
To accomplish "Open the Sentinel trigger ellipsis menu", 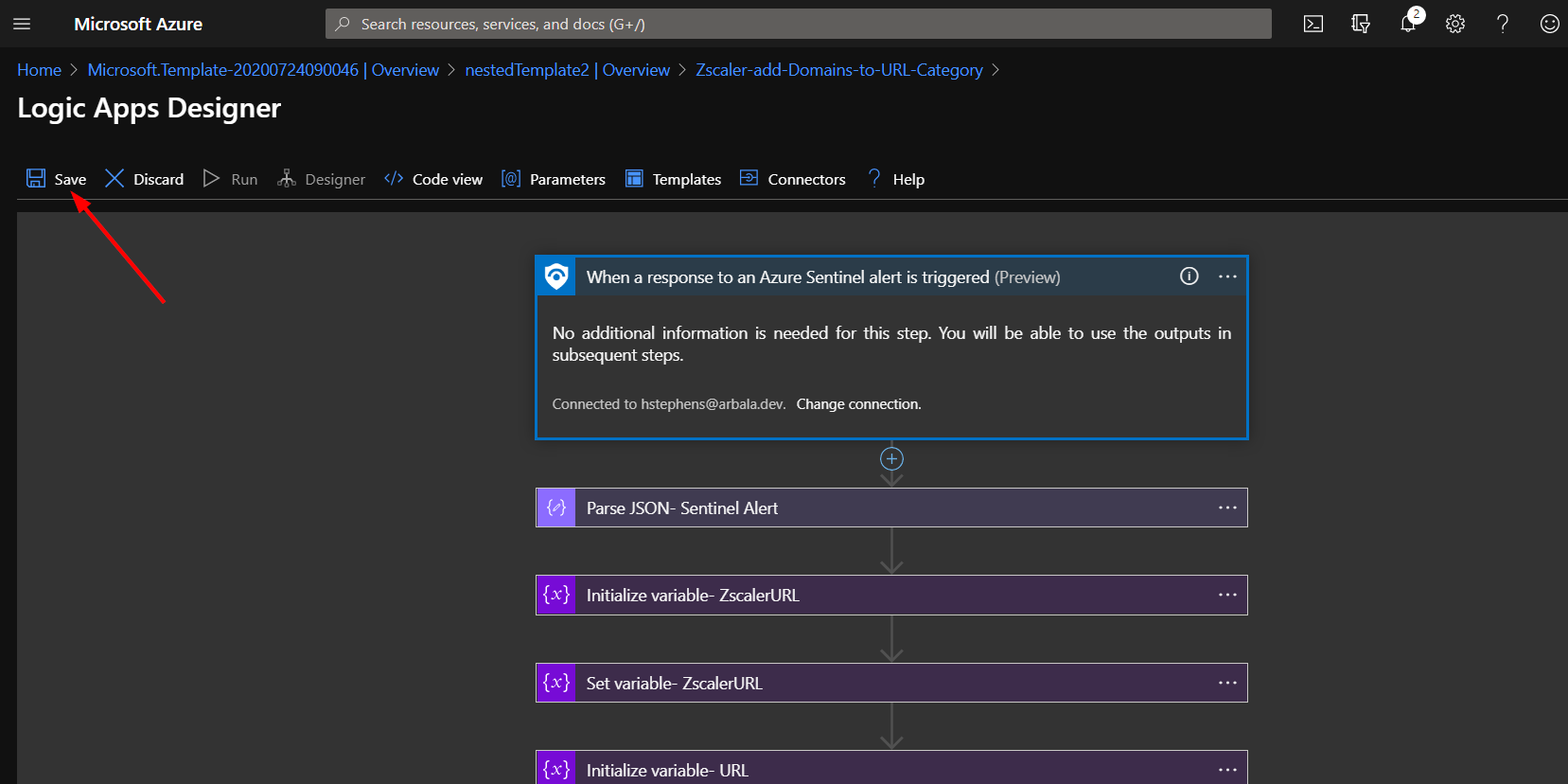I will (1227, 276).
